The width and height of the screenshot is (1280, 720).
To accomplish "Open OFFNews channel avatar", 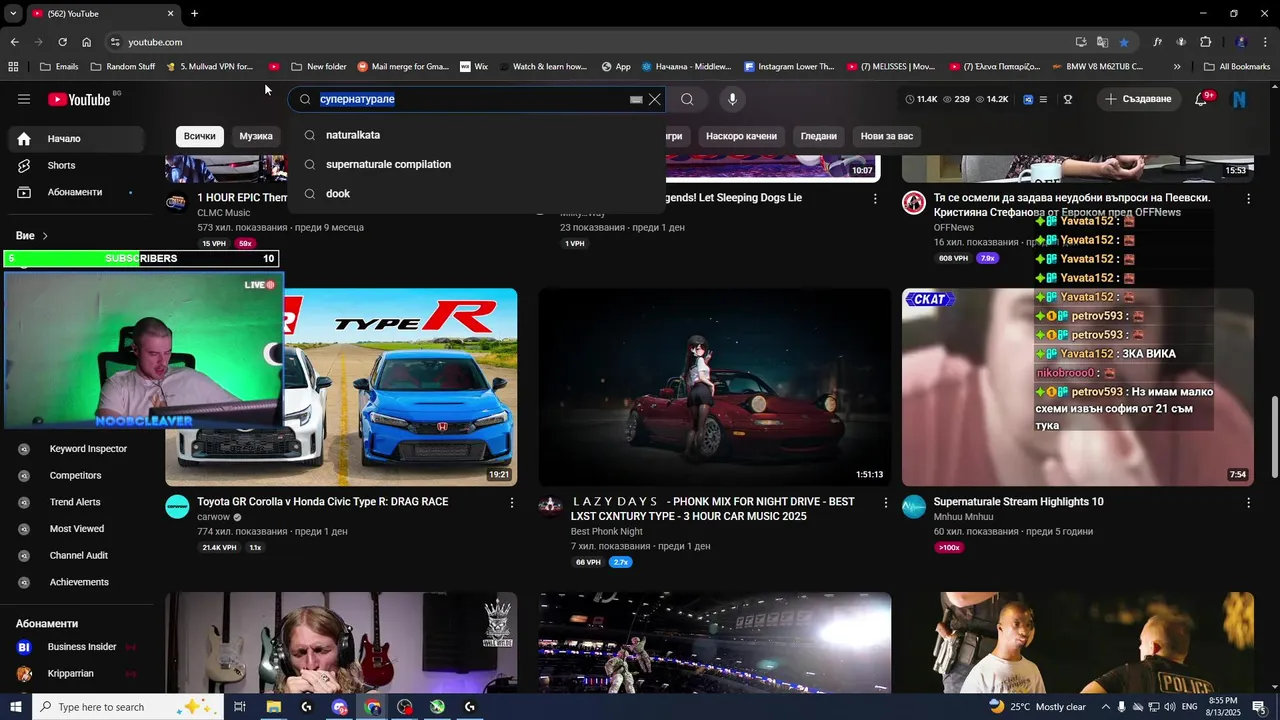I will coord(914,203).
